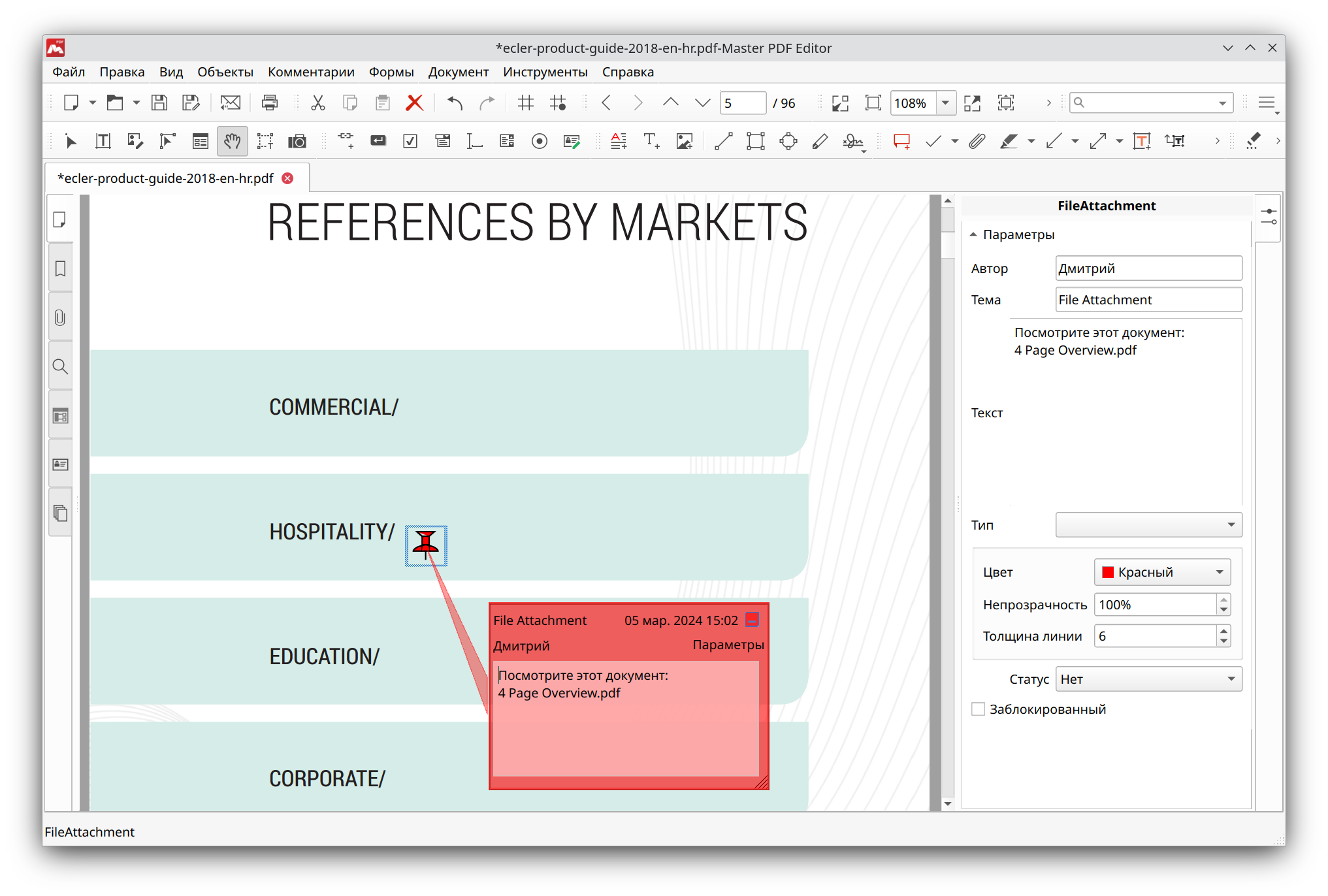Collapse the Параметры section
The width and height of the screenshot is (1328, 896).
[973, 234]
